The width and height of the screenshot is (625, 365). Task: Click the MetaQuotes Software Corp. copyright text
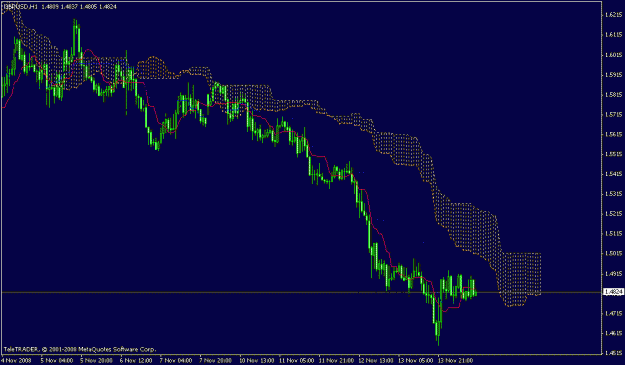pyautogui.click(x=116, y=349)
